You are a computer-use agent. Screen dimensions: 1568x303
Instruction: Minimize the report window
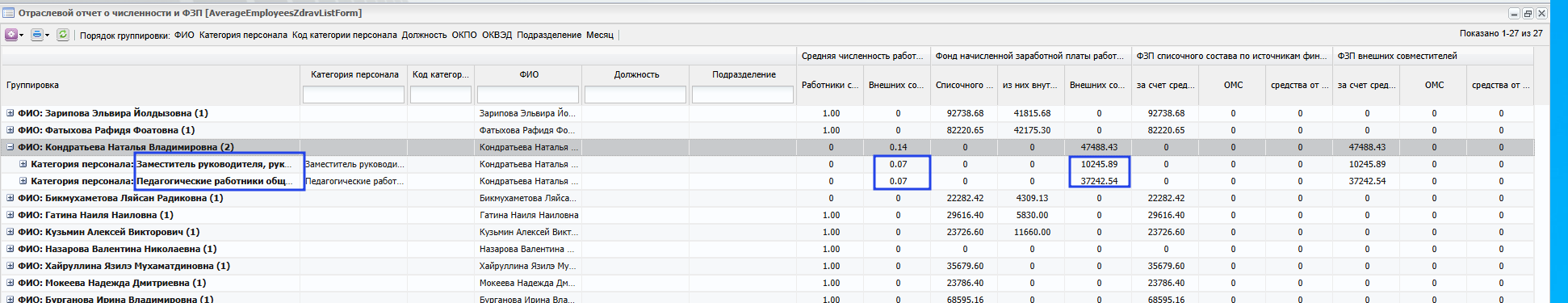pyautogui.click(x=1515, y=14)
